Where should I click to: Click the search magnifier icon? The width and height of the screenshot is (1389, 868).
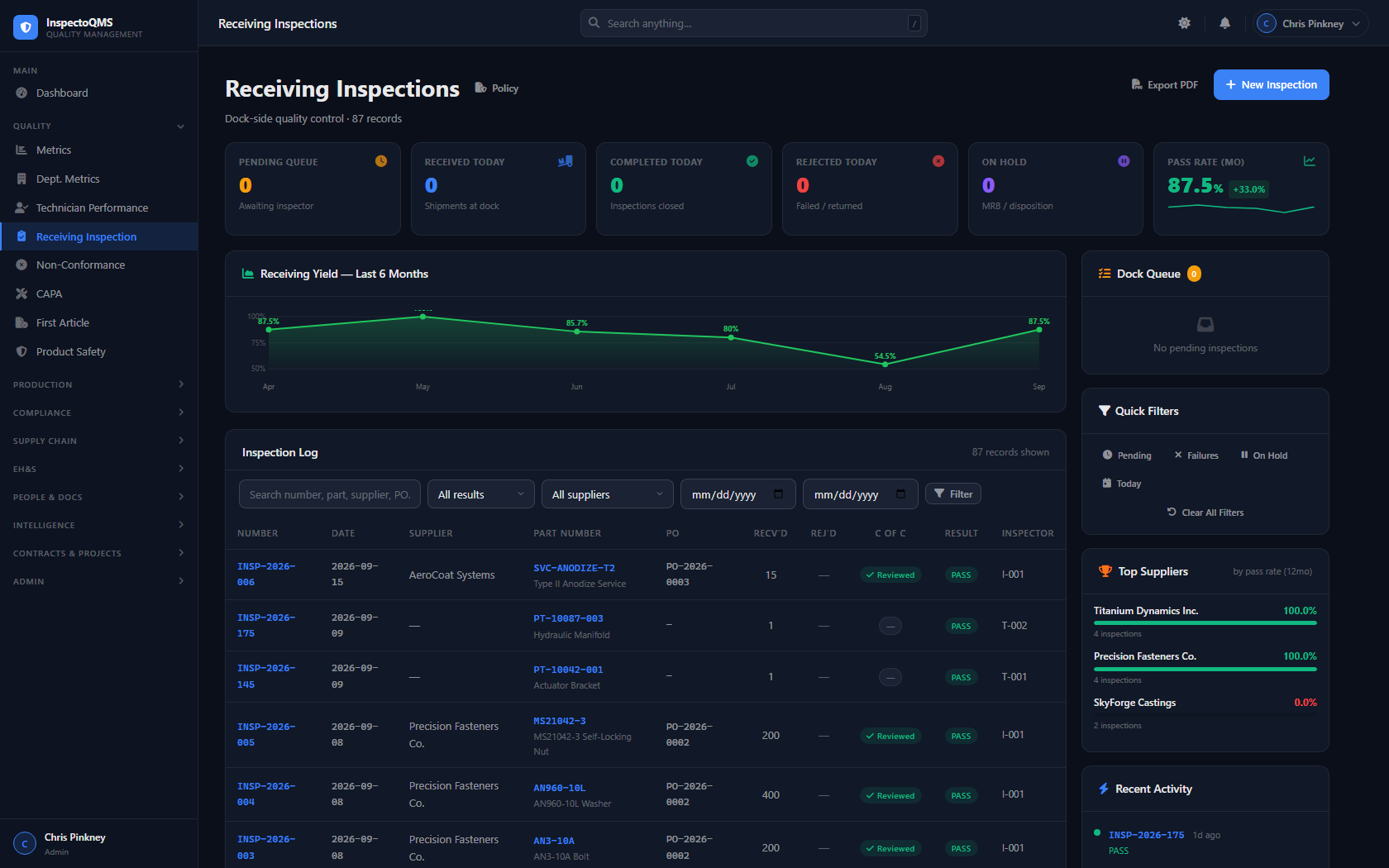click(x=594, y=23)
